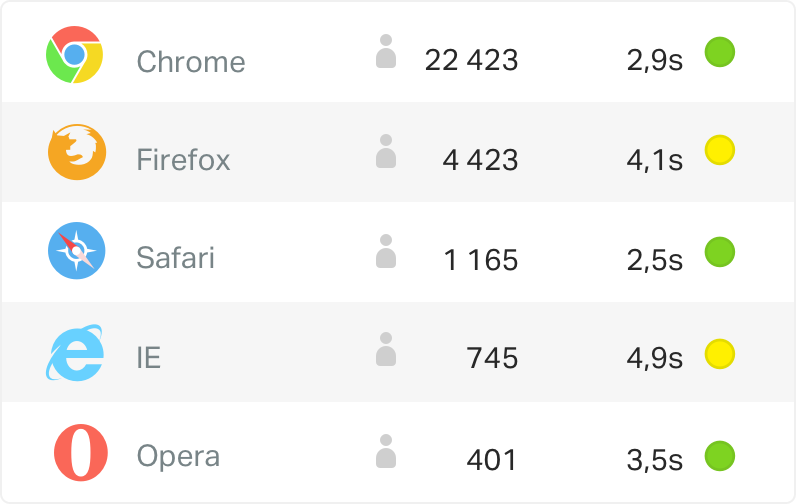796x504 pixels.
Task: Click the green status dot for Chrome
Action: coord(720,52)
